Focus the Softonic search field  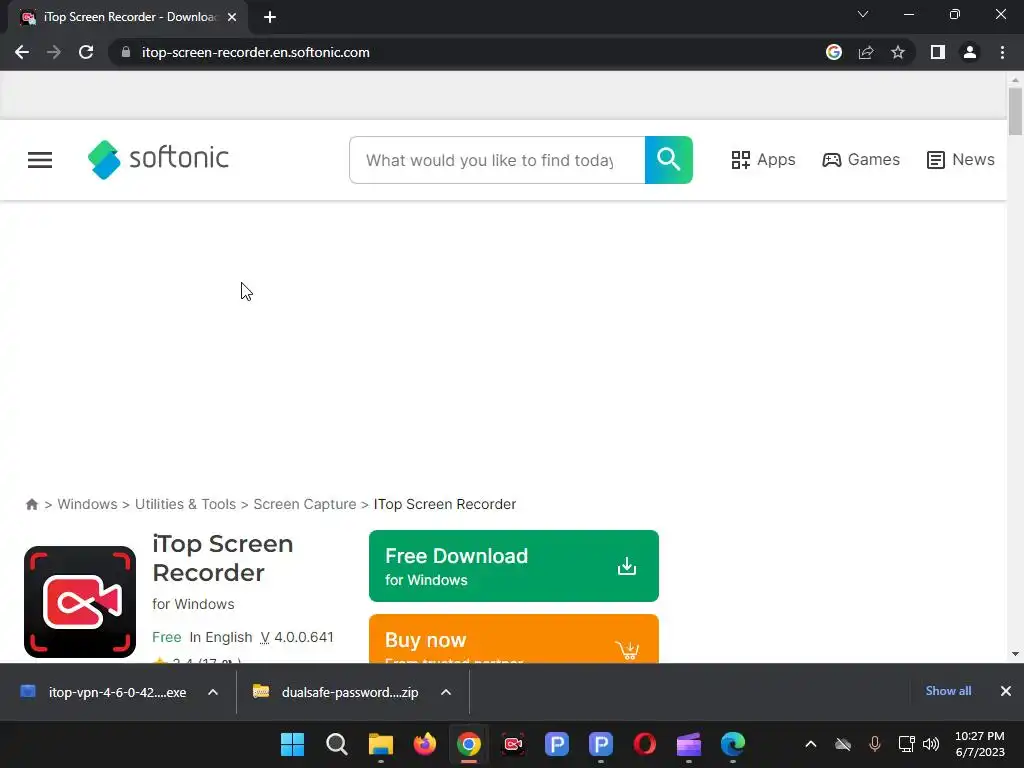(497, 160)
